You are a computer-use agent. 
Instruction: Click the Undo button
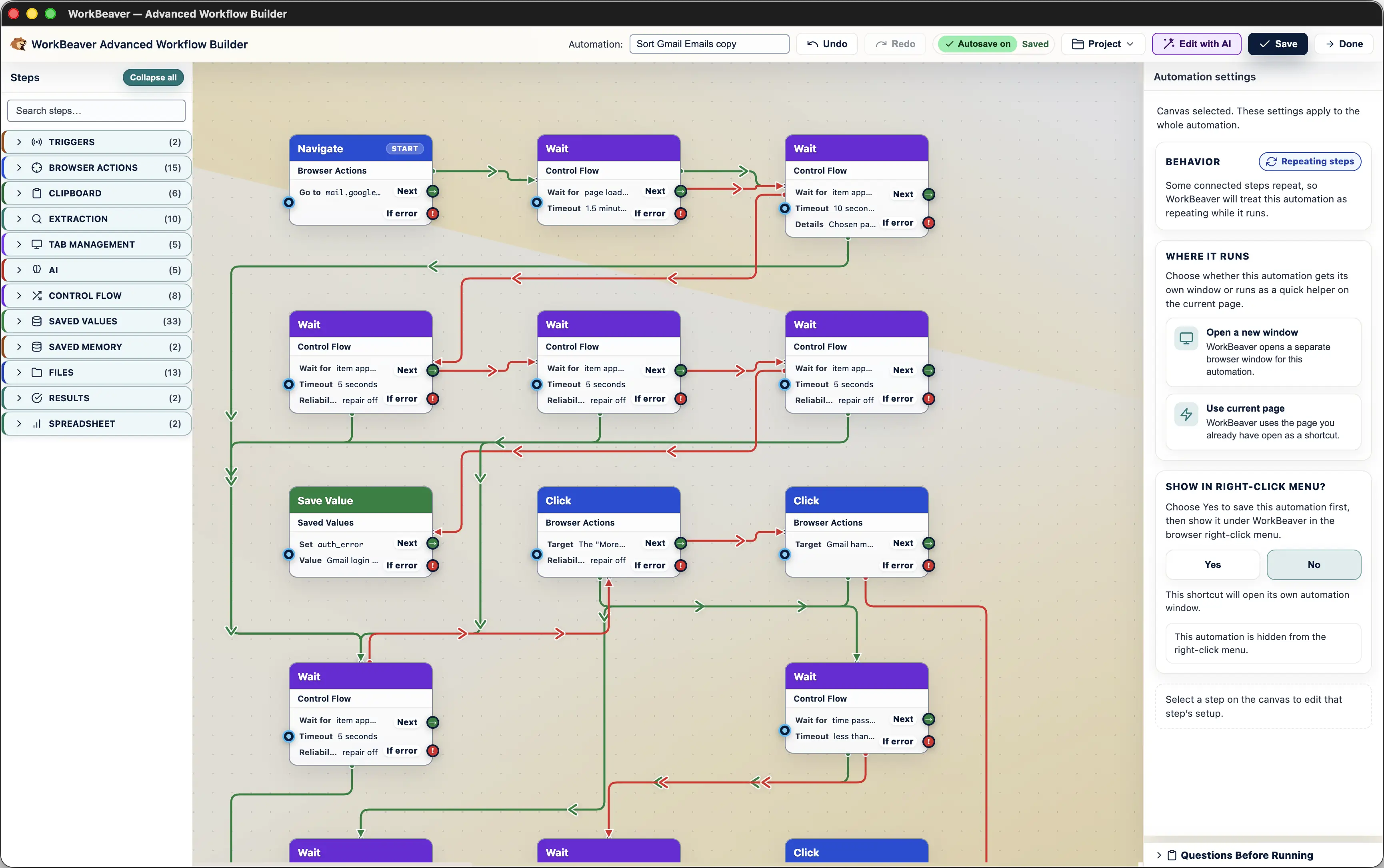[827, 44]
